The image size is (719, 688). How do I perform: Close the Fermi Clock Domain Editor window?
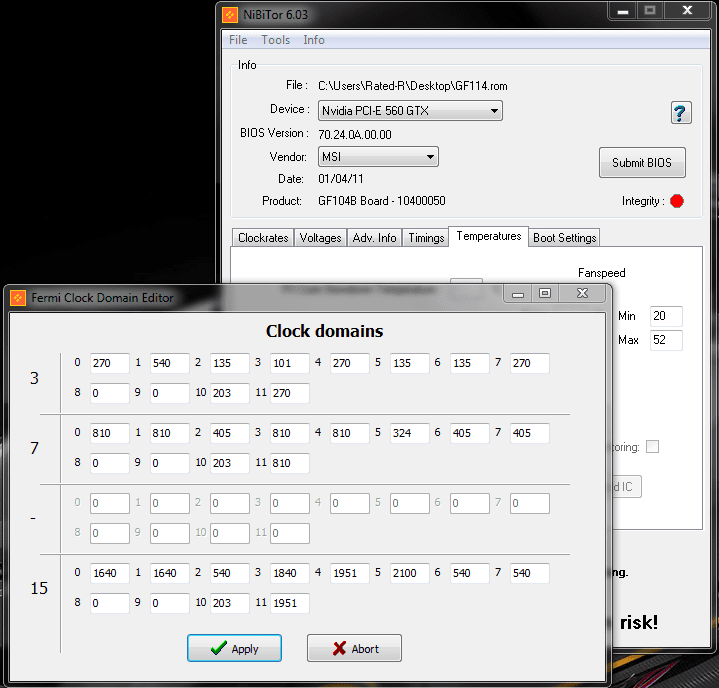point(582,294)
